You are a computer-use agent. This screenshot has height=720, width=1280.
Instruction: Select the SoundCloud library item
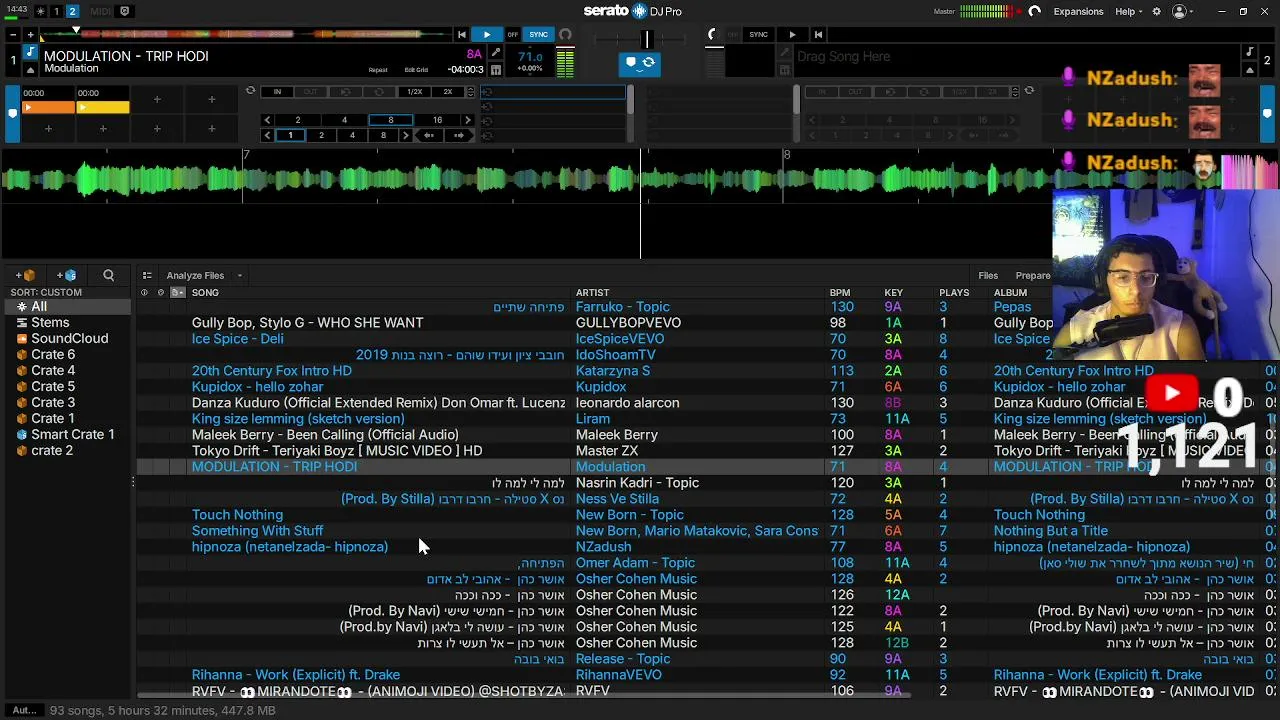[x=69, y=339]
